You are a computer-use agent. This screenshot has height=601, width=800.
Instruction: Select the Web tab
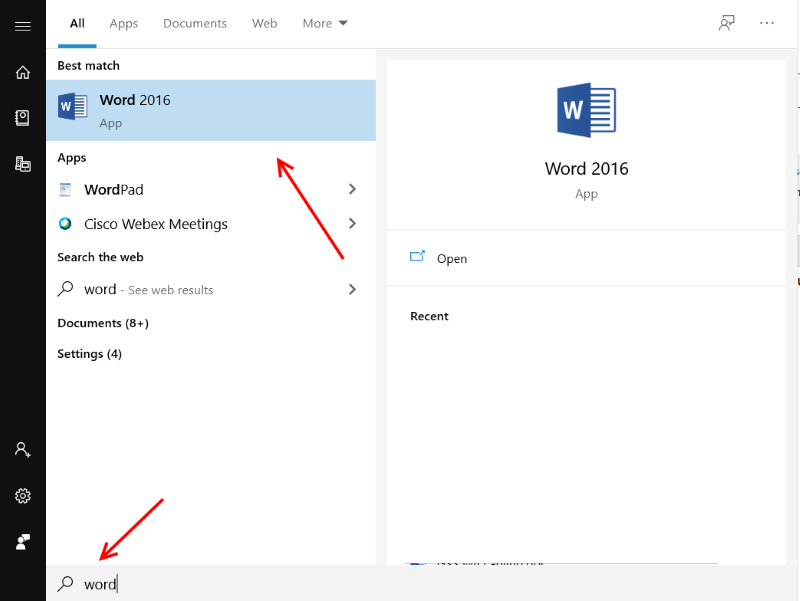point(264,23)
